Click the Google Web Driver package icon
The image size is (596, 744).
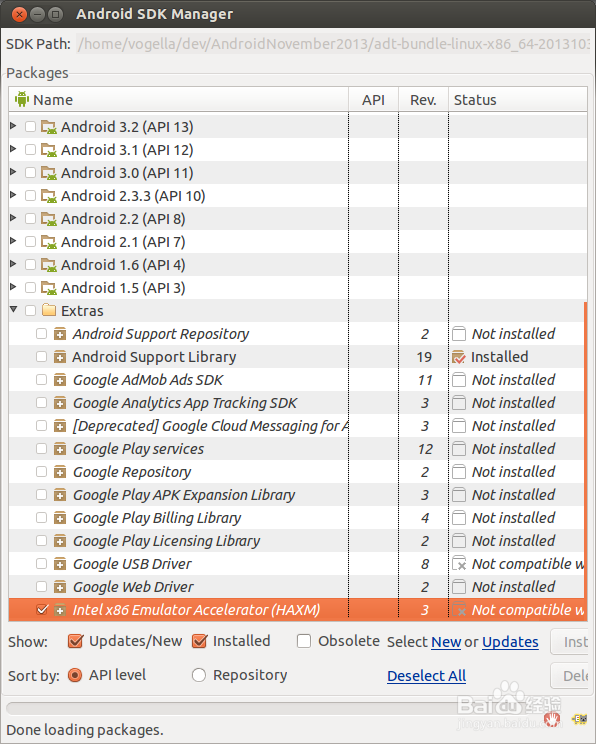click(60, 587)
